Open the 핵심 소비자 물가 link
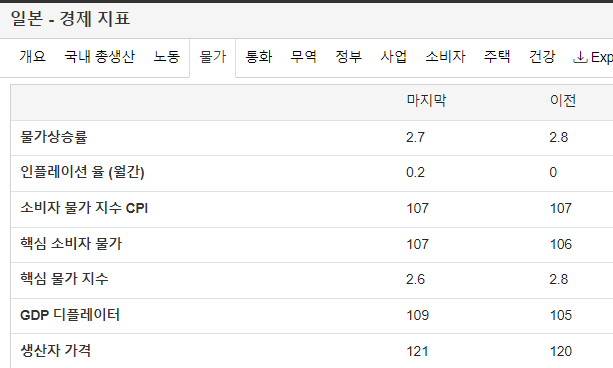613x368 pixels. tap(71, 244)
